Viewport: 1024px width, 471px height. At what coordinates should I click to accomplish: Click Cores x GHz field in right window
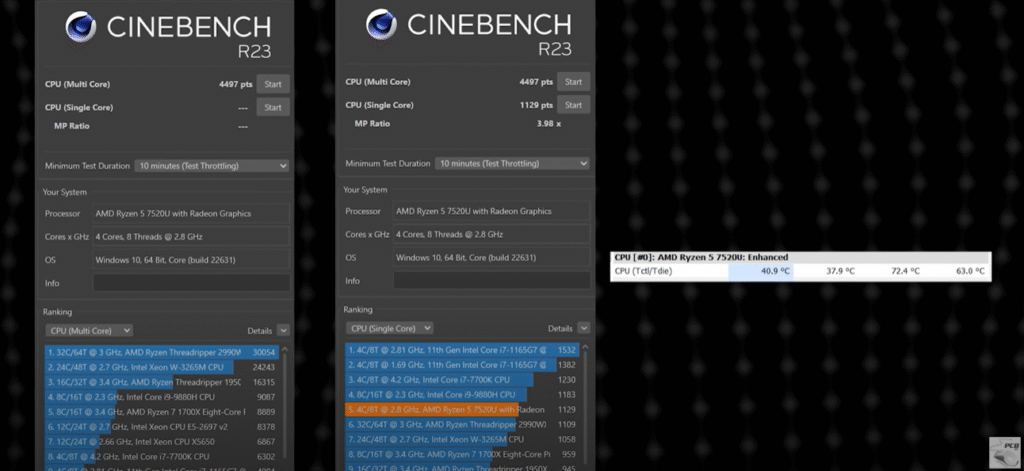point(492,235)
